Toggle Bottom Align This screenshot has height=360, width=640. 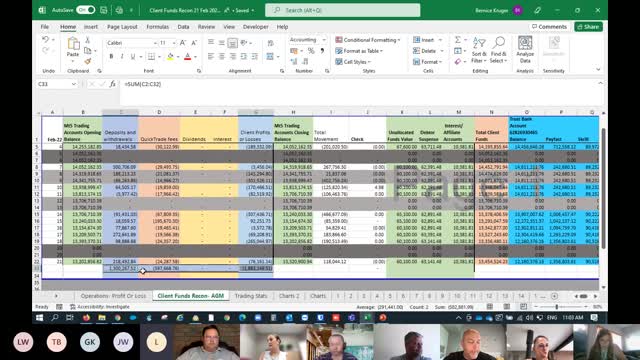tap(232, 42)
